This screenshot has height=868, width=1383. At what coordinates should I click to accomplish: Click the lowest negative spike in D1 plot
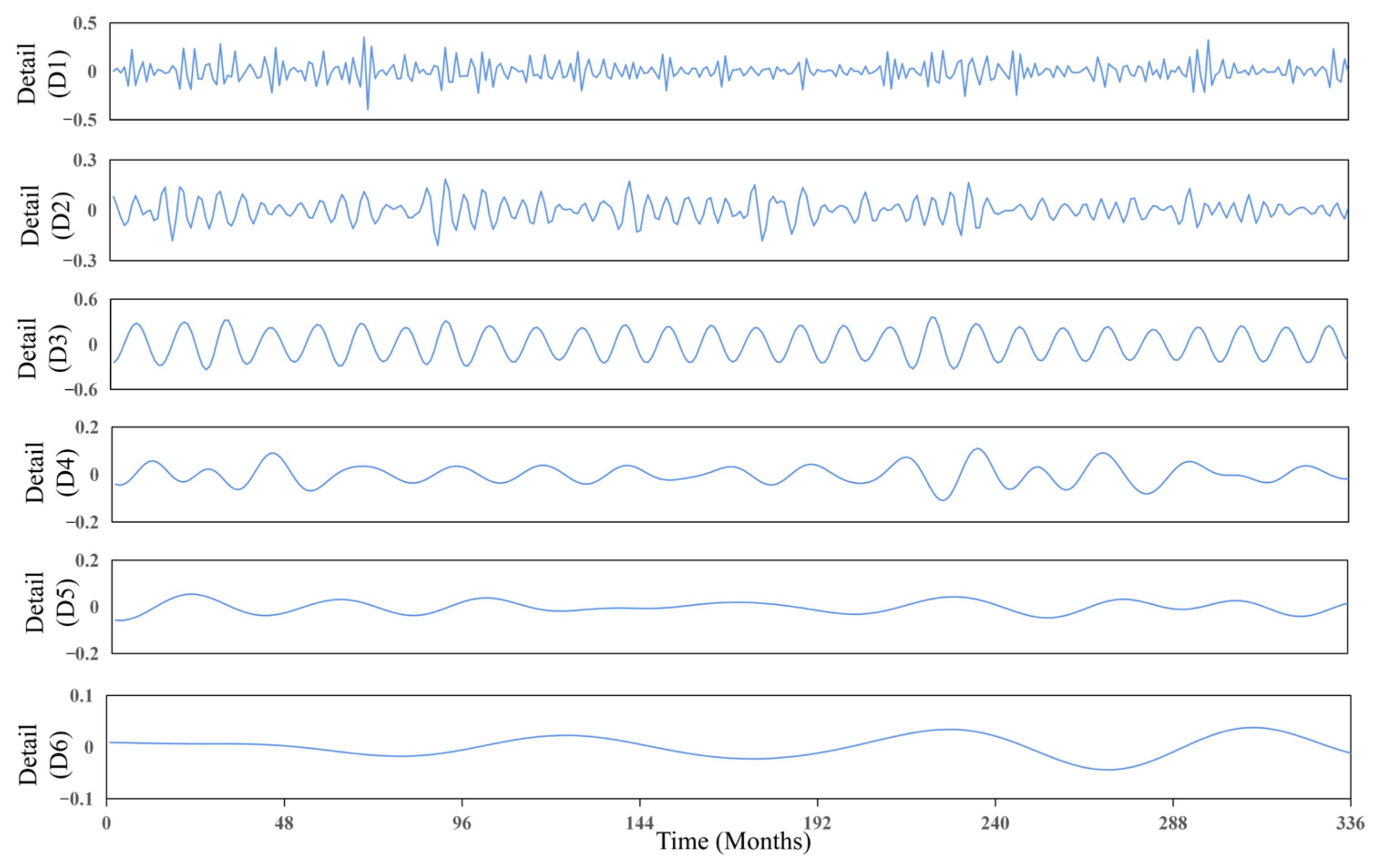pyautogui.click(x=368, y=108)
